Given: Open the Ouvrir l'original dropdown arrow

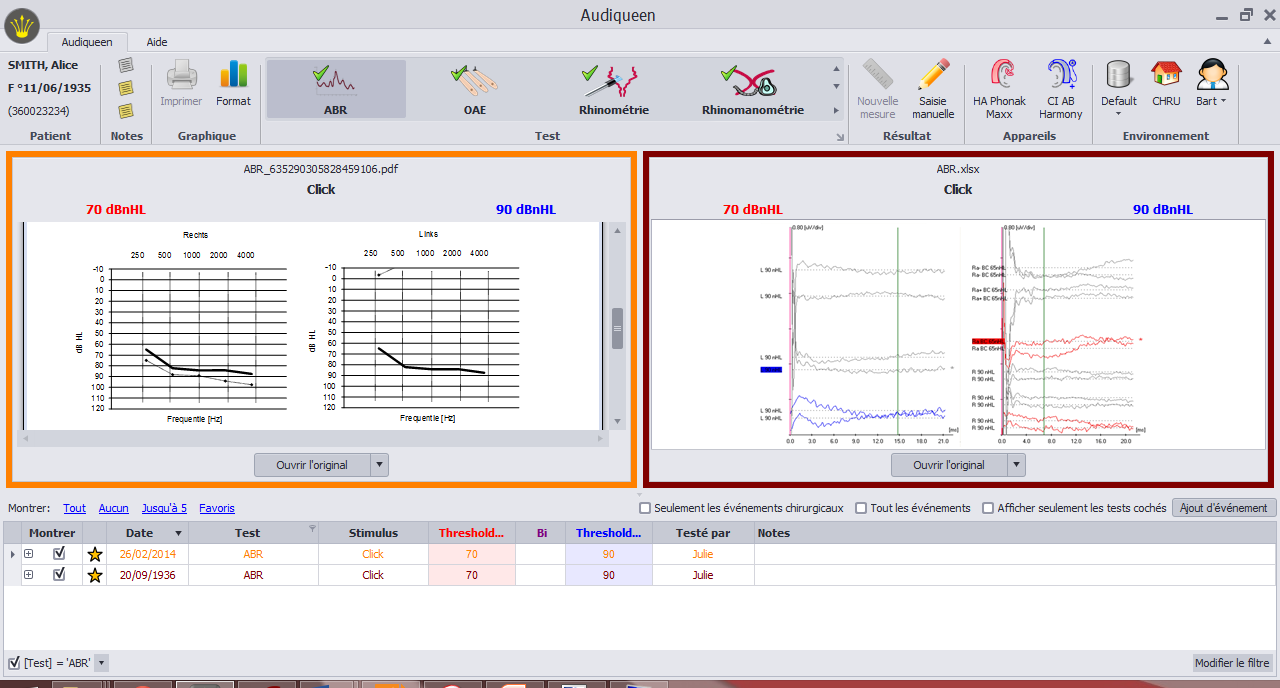Looking at the screenshot, I should point(378,464).
